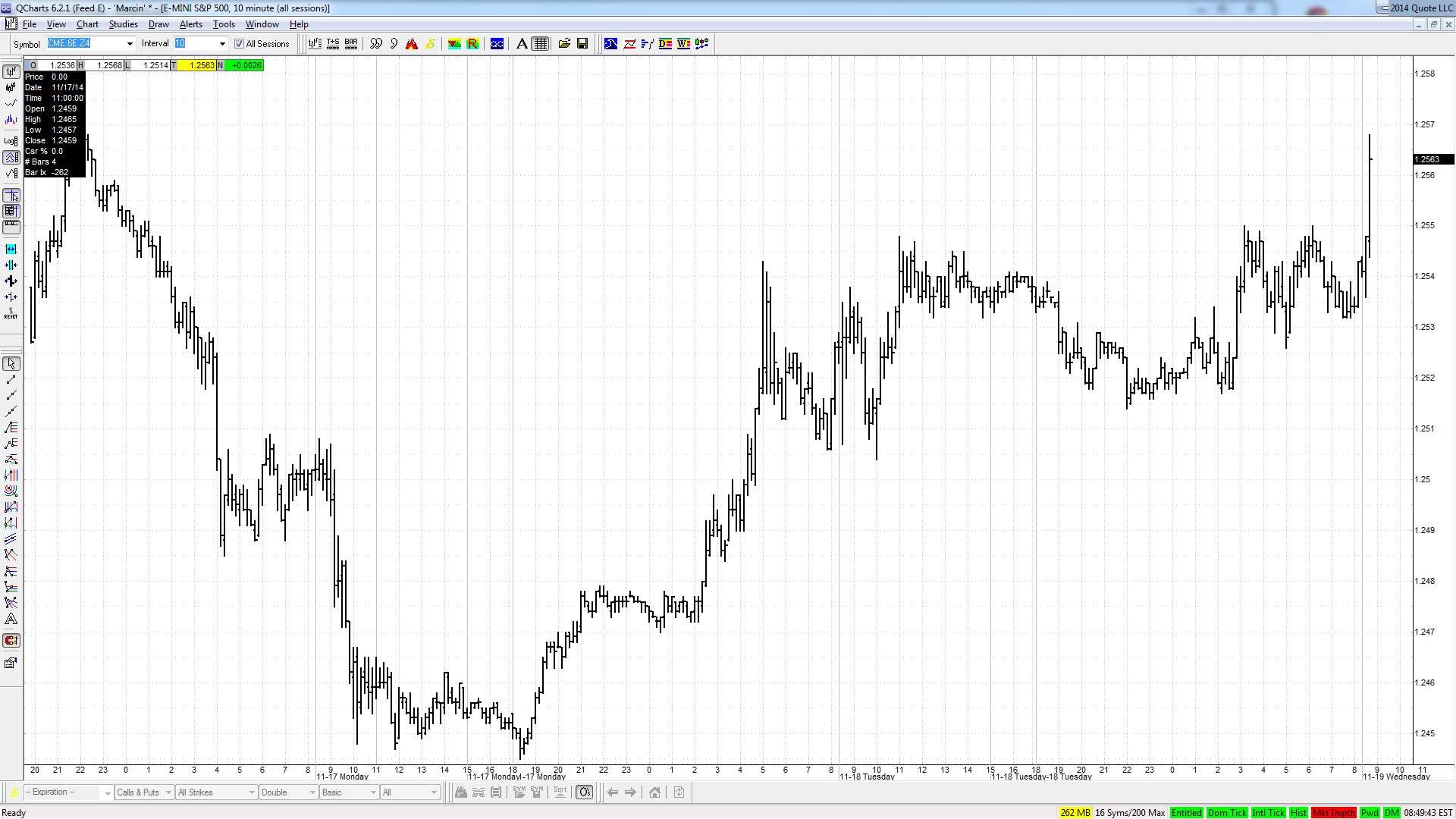This screenshot has width=1456, height=819.
Task: Open the Draw menu
Action: (x=158, y=24)
